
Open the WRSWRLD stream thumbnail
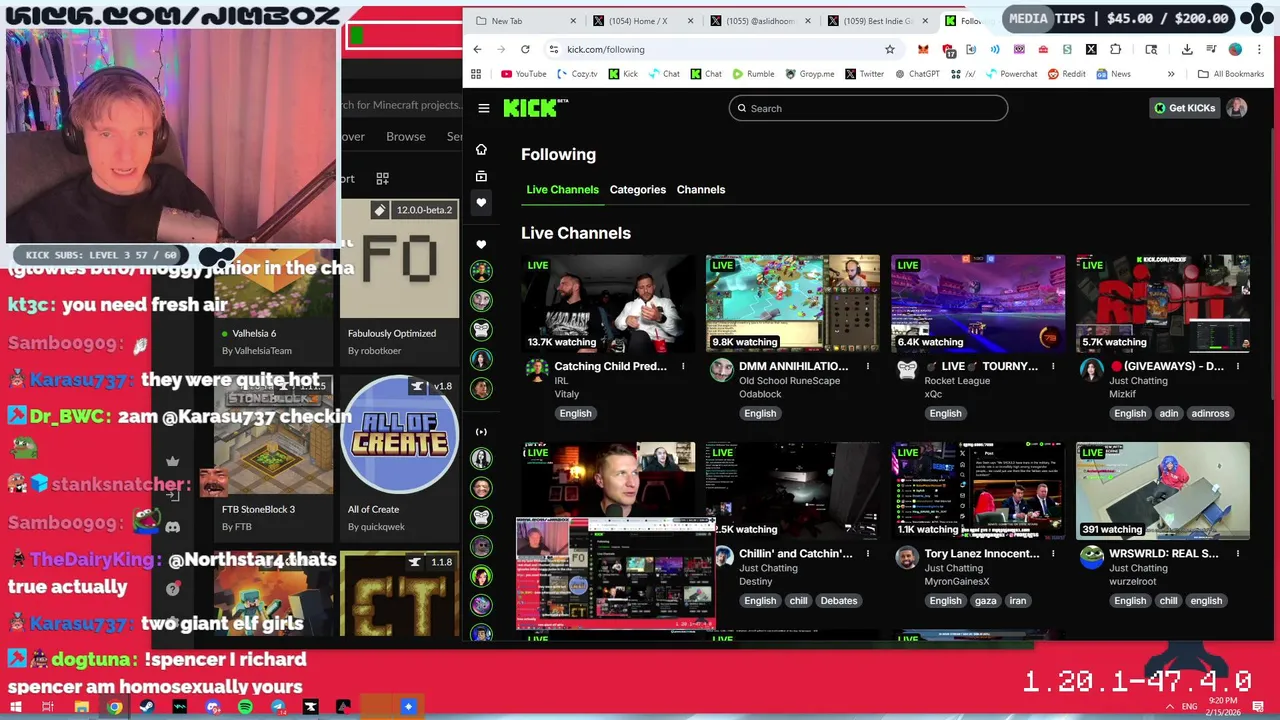pos(1163,490)
